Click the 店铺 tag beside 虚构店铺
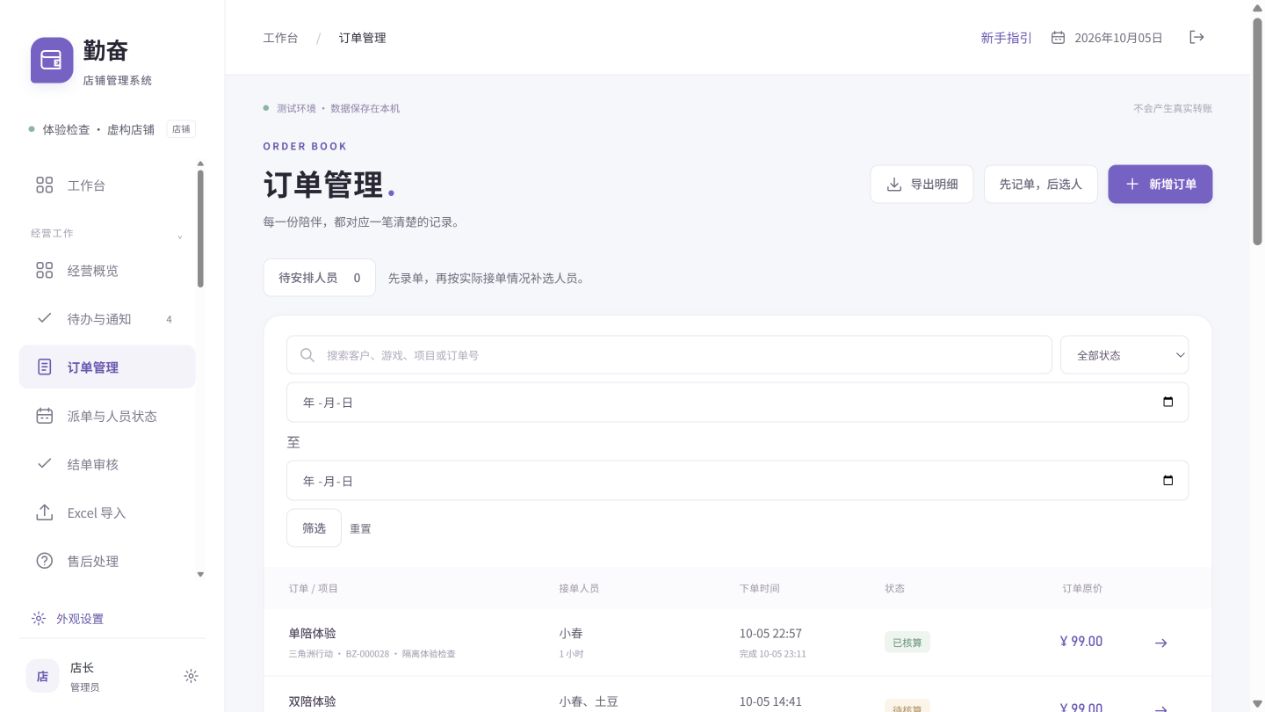The width and height of the screenshot is (1265, 712). click(181, 129)
